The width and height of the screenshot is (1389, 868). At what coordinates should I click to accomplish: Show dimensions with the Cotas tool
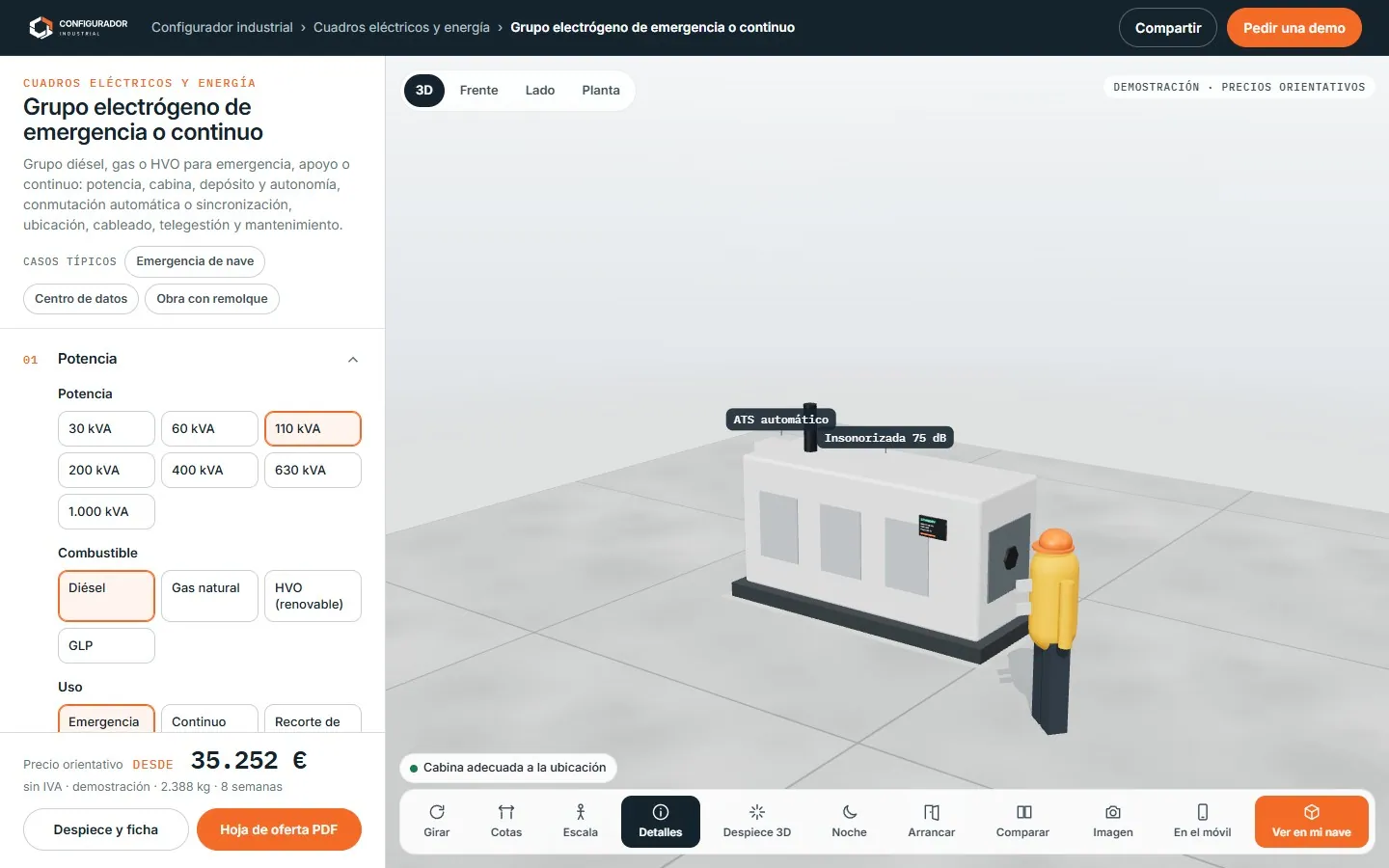click(x=506, y=822)
